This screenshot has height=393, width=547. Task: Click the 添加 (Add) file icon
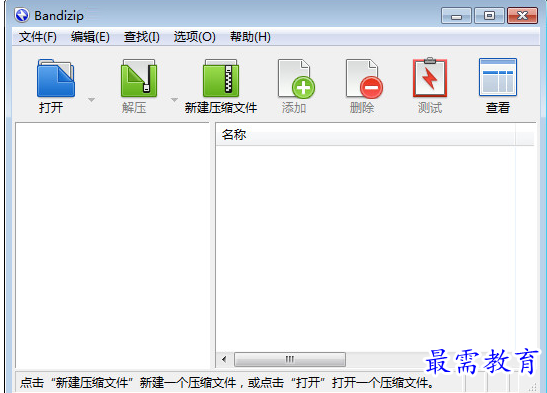(x=296, y=79)
